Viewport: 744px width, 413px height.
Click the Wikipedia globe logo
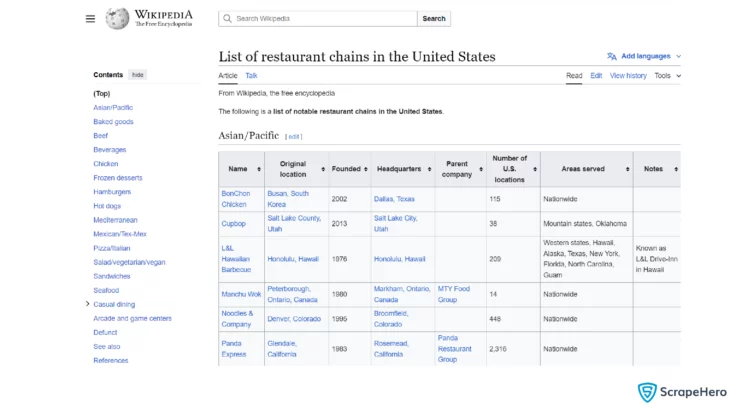pyautogui.click(x=117, y=19)
